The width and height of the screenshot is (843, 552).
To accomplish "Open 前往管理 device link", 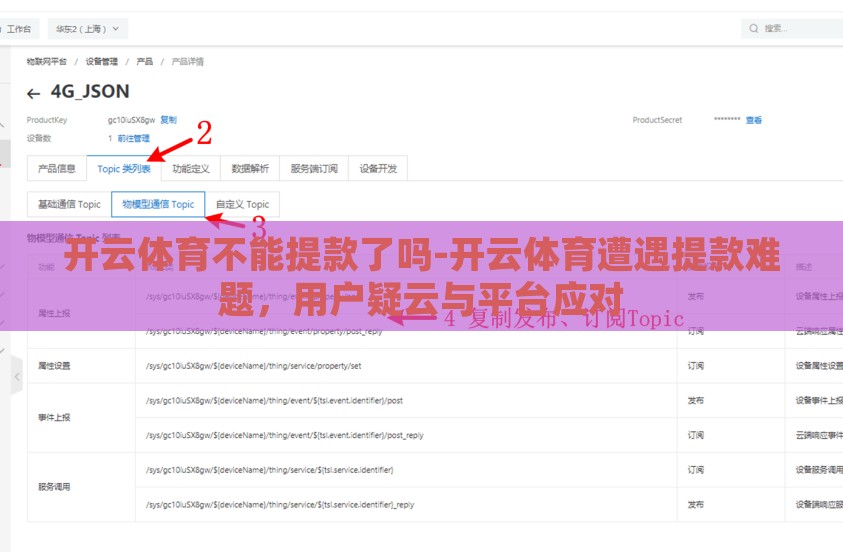I will (133, 138).
